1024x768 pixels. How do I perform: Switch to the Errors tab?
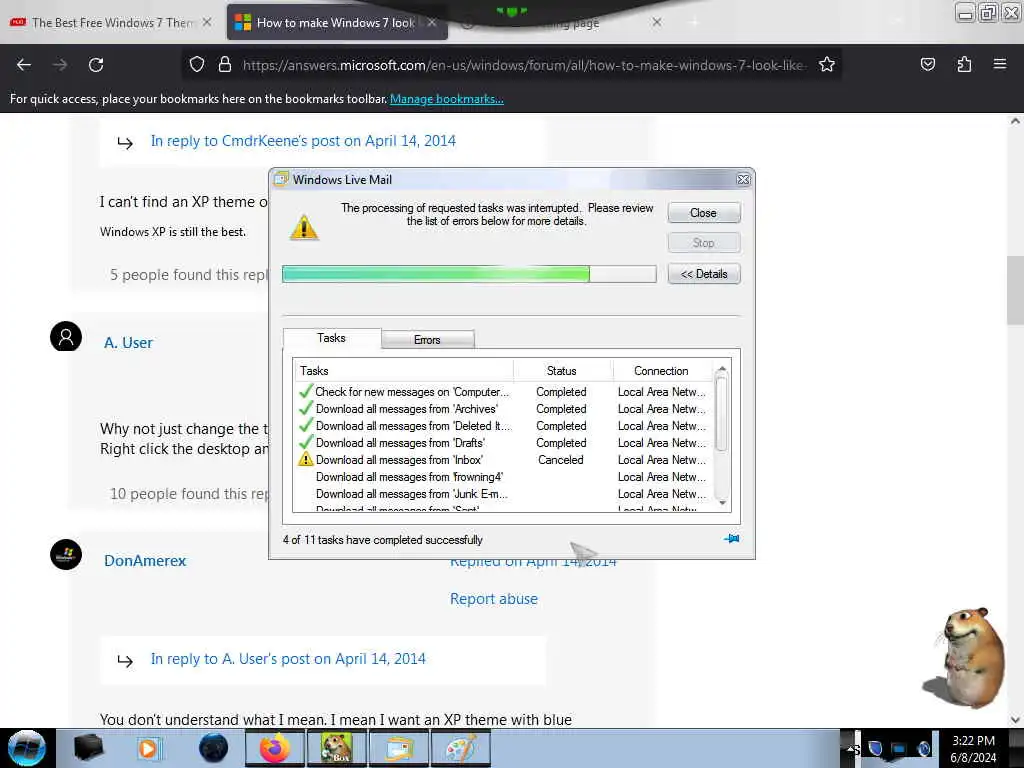pos(427,340)
